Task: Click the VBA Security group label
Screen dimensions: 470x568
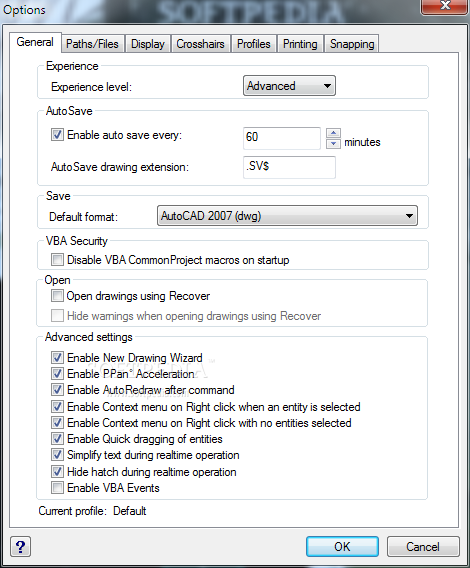Action: pos(77,241)
